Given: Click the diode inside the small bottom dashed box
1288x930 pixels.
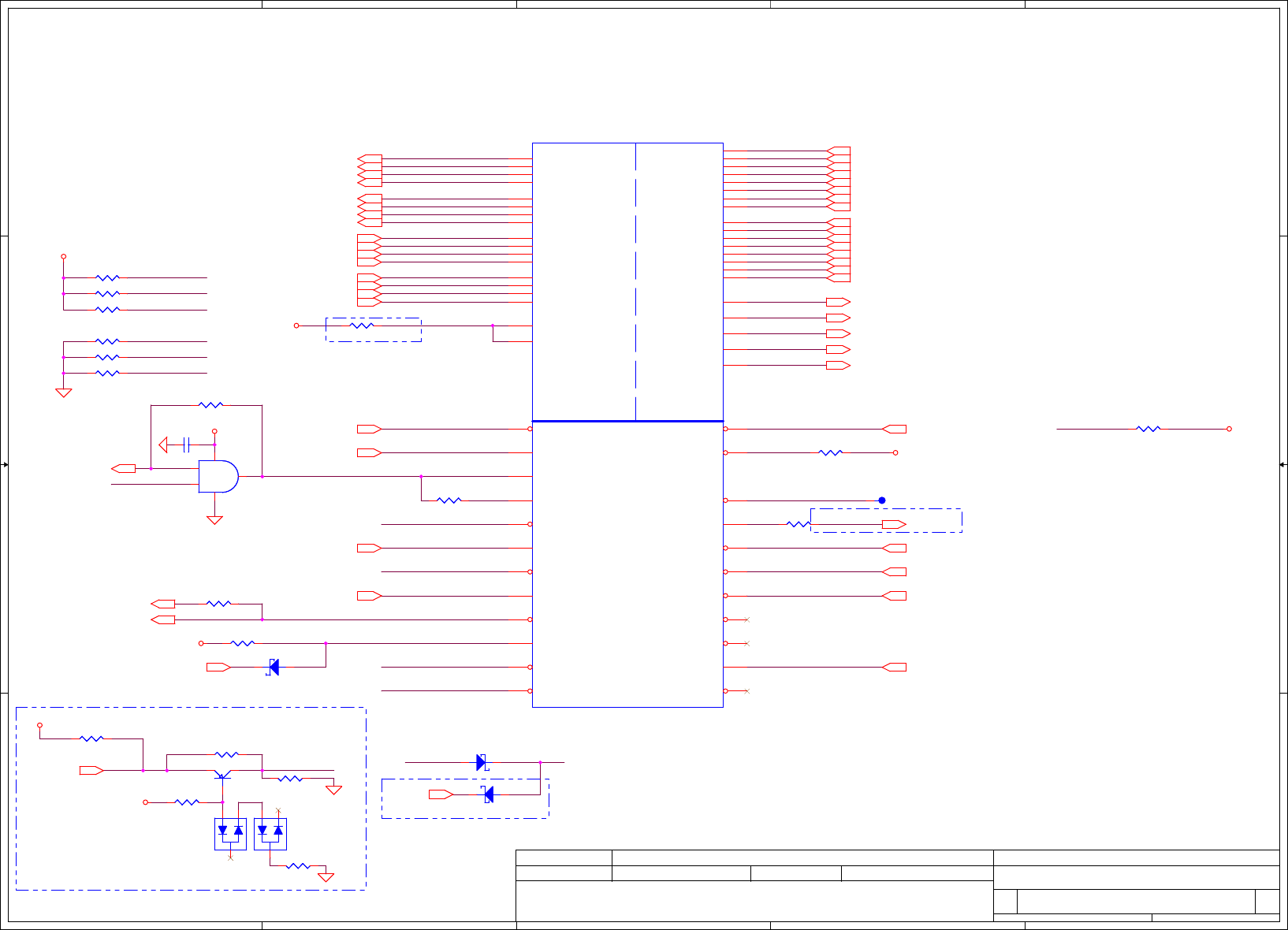Looking at the screenshot, I should 488,794.
